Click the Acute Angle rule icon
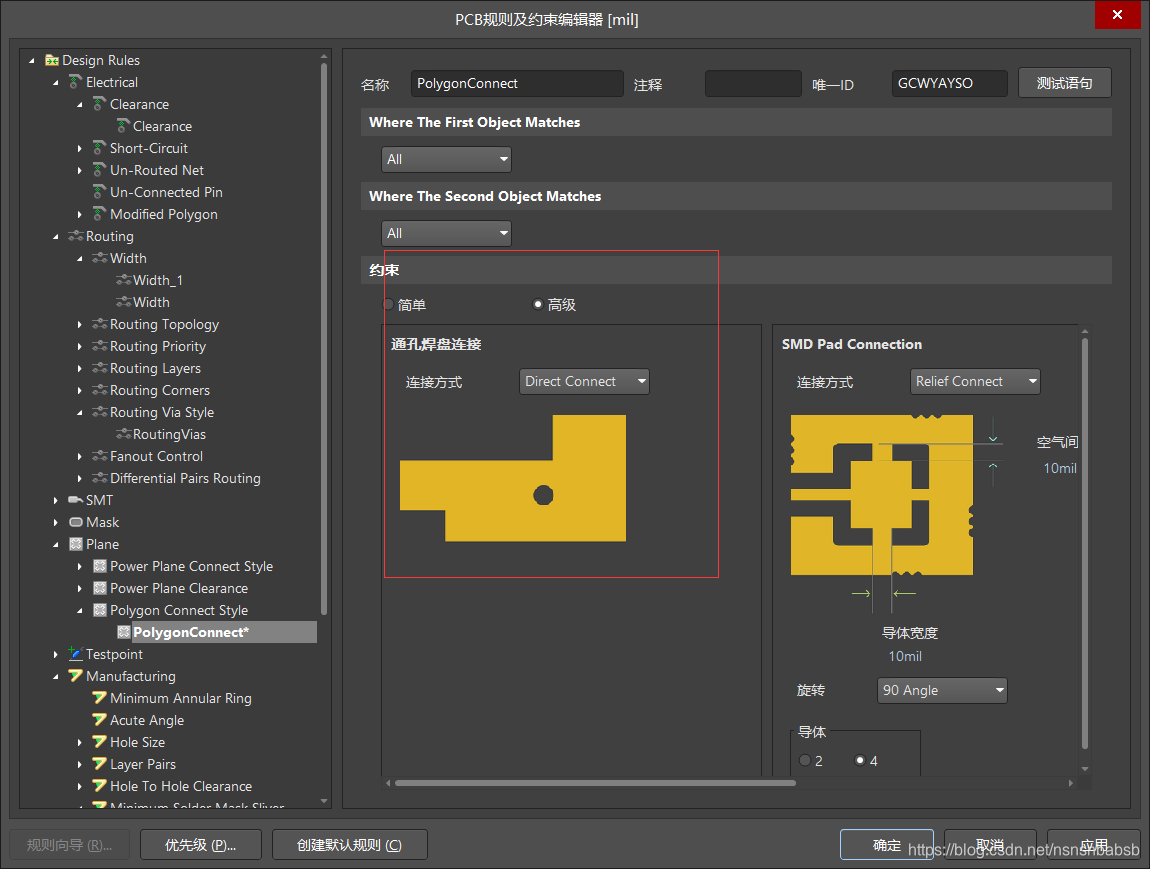This screenshot has height=869, width=1150. pos(100,719)
